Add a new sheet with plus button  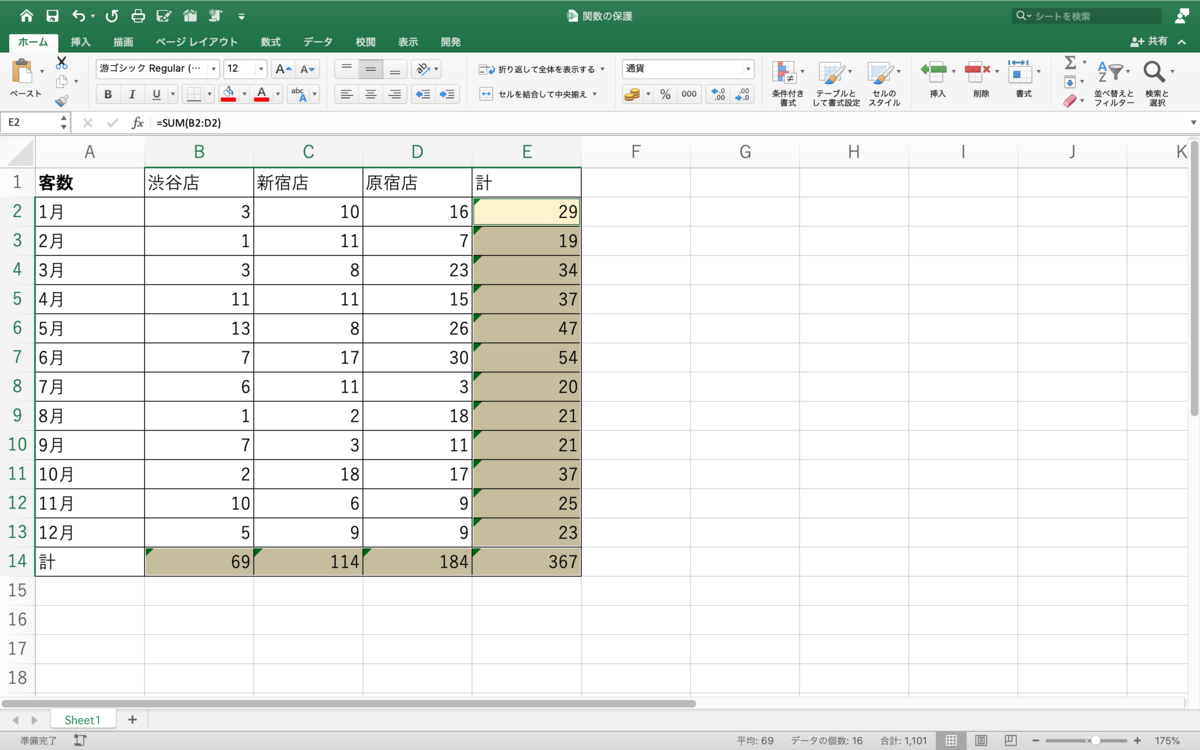click(x=132, y=720)
